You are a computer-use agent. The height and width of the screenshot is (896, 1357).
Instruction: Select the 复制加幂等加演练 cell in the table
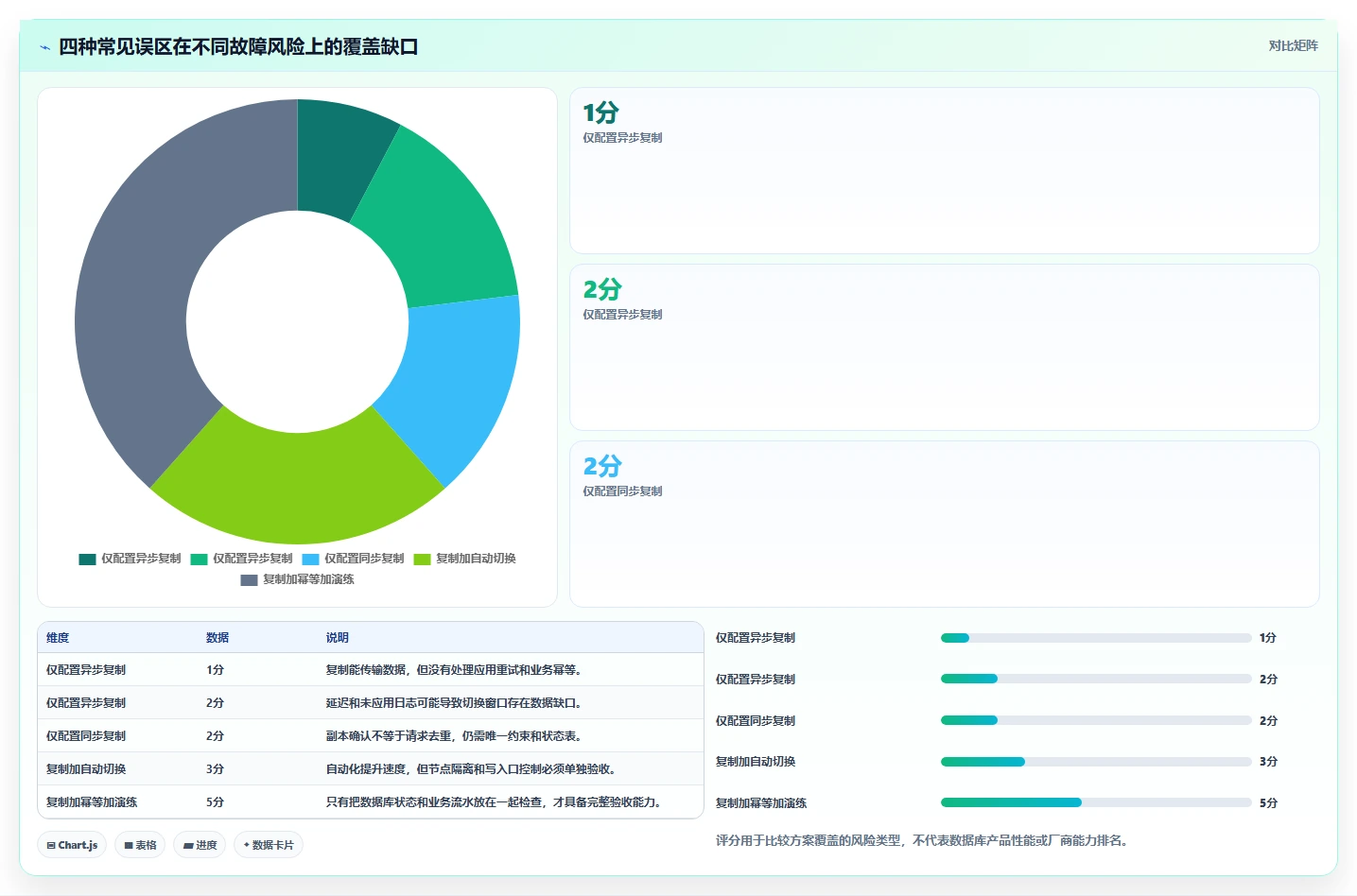point(92,802)
